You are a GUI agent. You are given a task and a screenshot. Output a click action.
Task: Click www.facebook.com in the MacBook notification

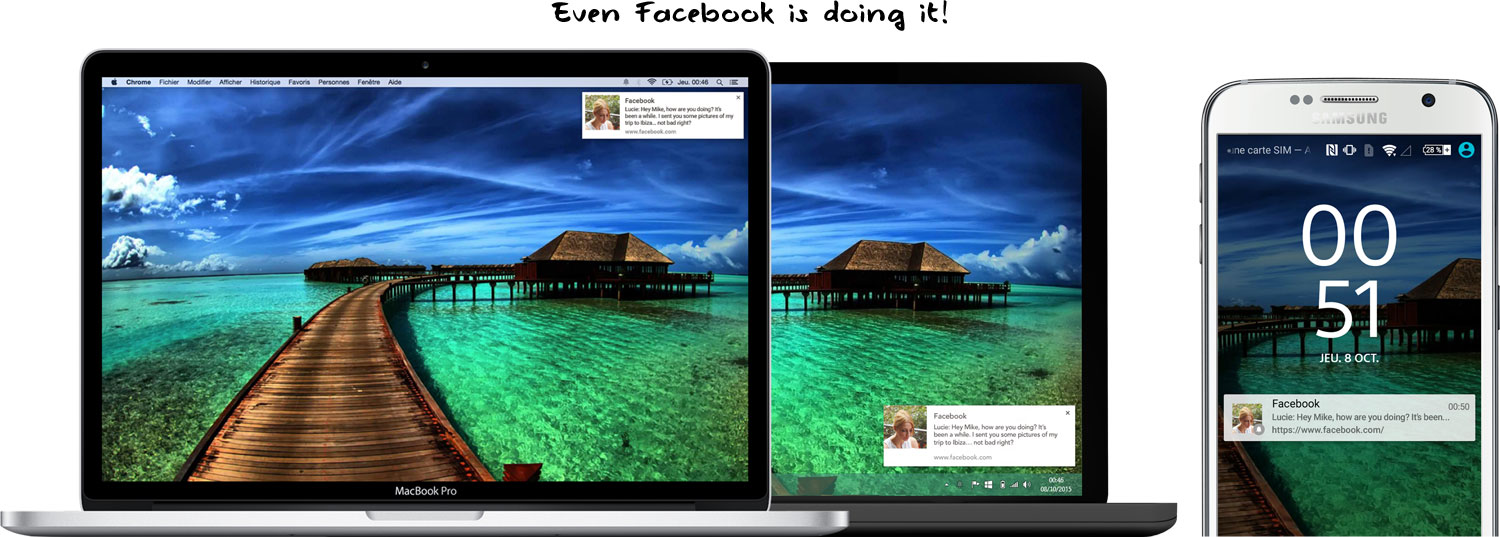tap(651, 131)
